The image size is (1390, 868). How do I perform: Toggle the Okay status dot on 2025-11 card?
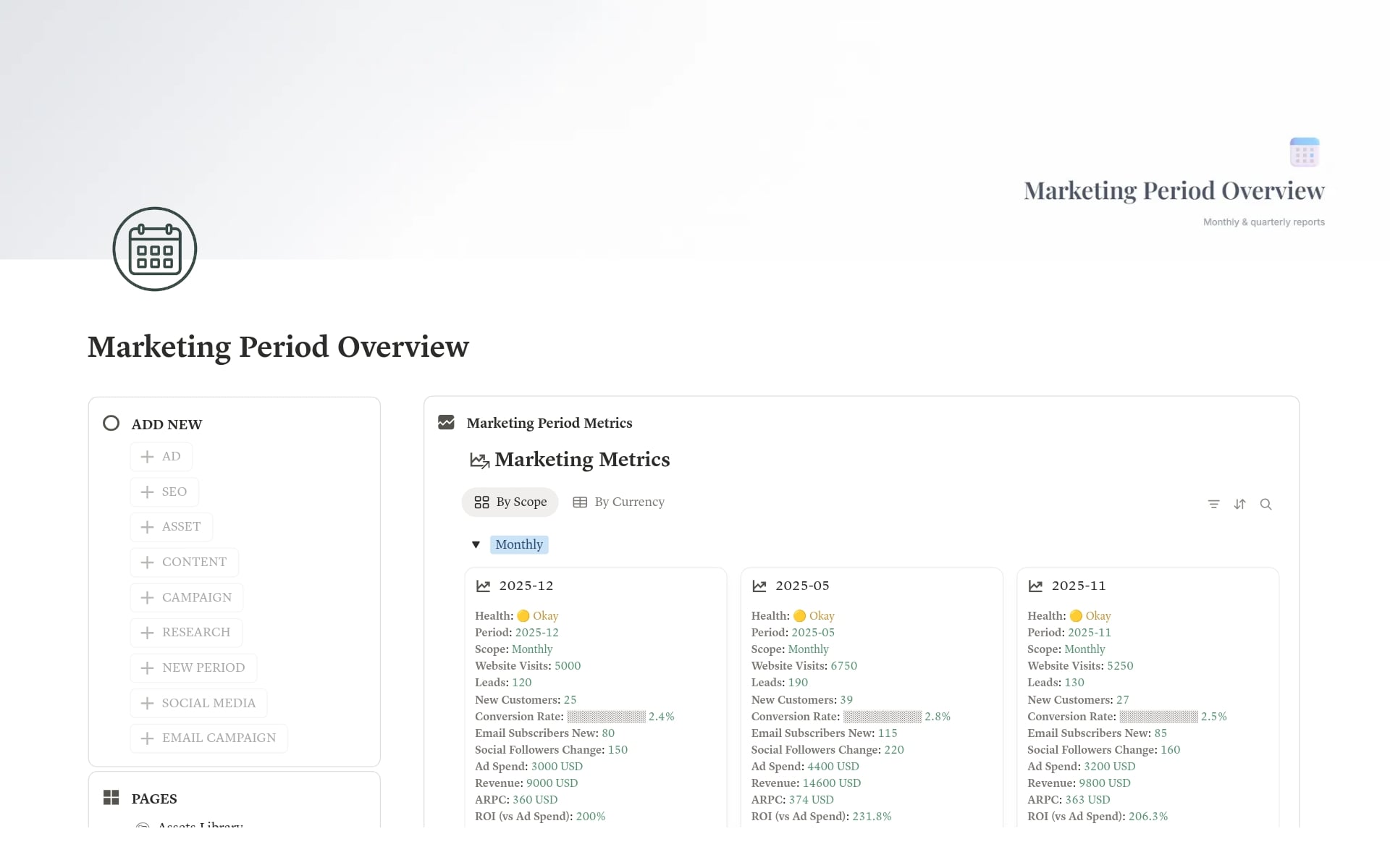pyautogui.click(x=1077, y=615)
